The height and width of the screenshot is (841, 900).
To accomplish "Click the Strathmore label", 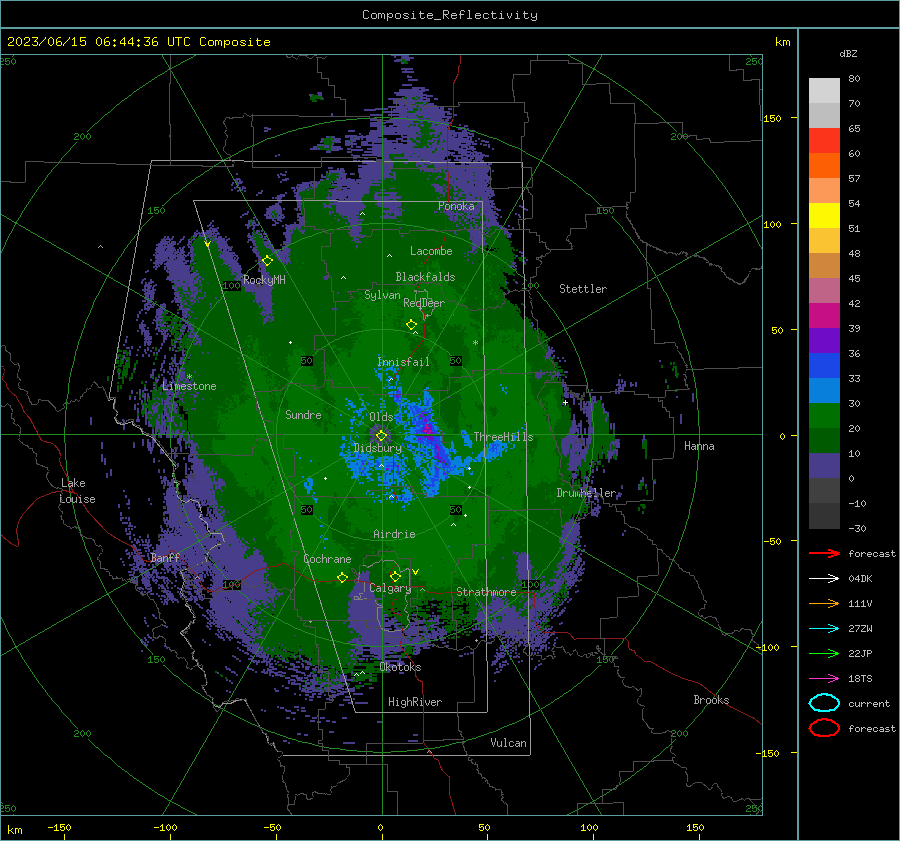I will click(x=486, y=592).
